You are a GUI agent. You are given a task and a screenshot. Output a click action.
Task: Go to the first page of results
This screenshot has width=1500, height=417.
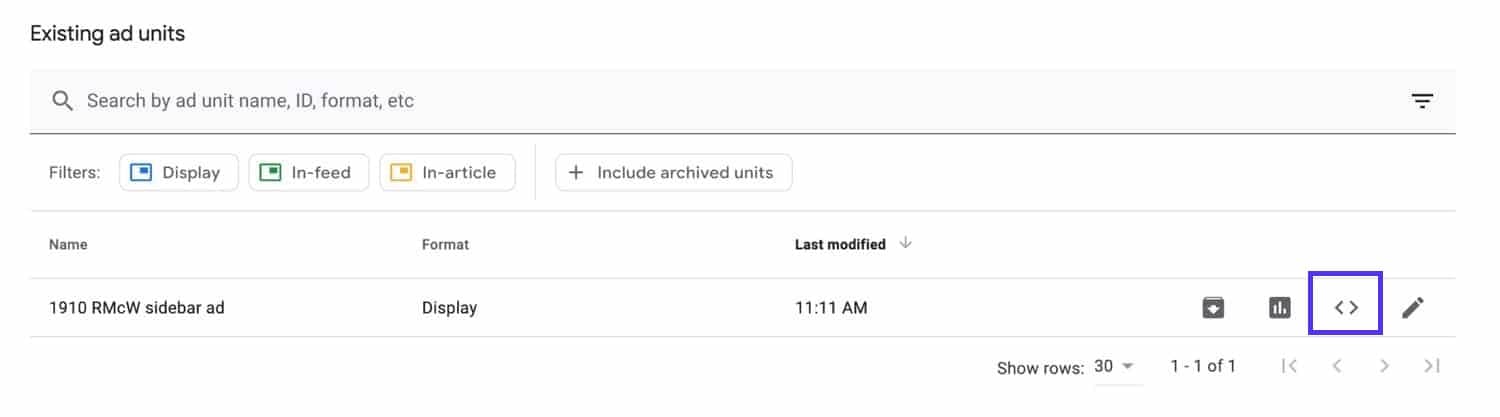[1289, 366]
